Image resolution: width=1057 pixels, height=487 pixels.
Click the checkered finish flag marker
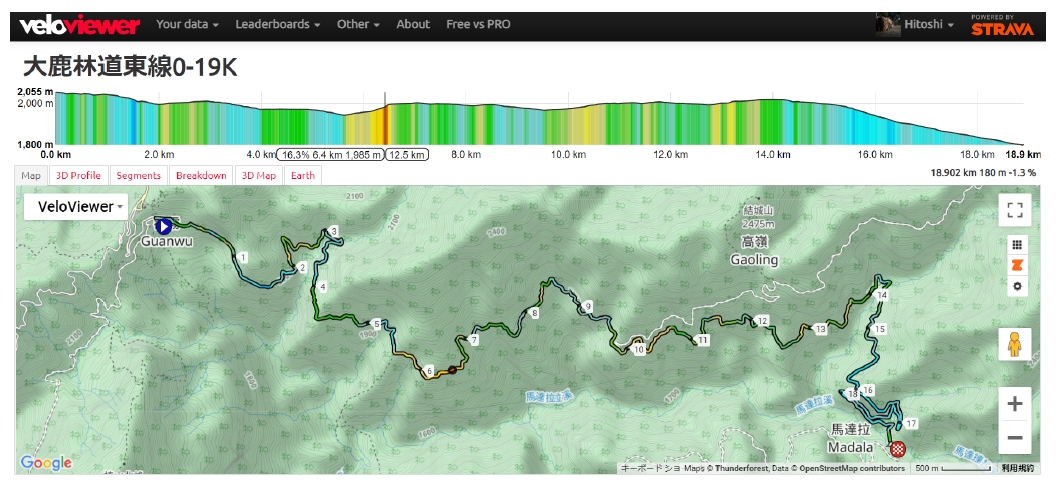point(898,448)
